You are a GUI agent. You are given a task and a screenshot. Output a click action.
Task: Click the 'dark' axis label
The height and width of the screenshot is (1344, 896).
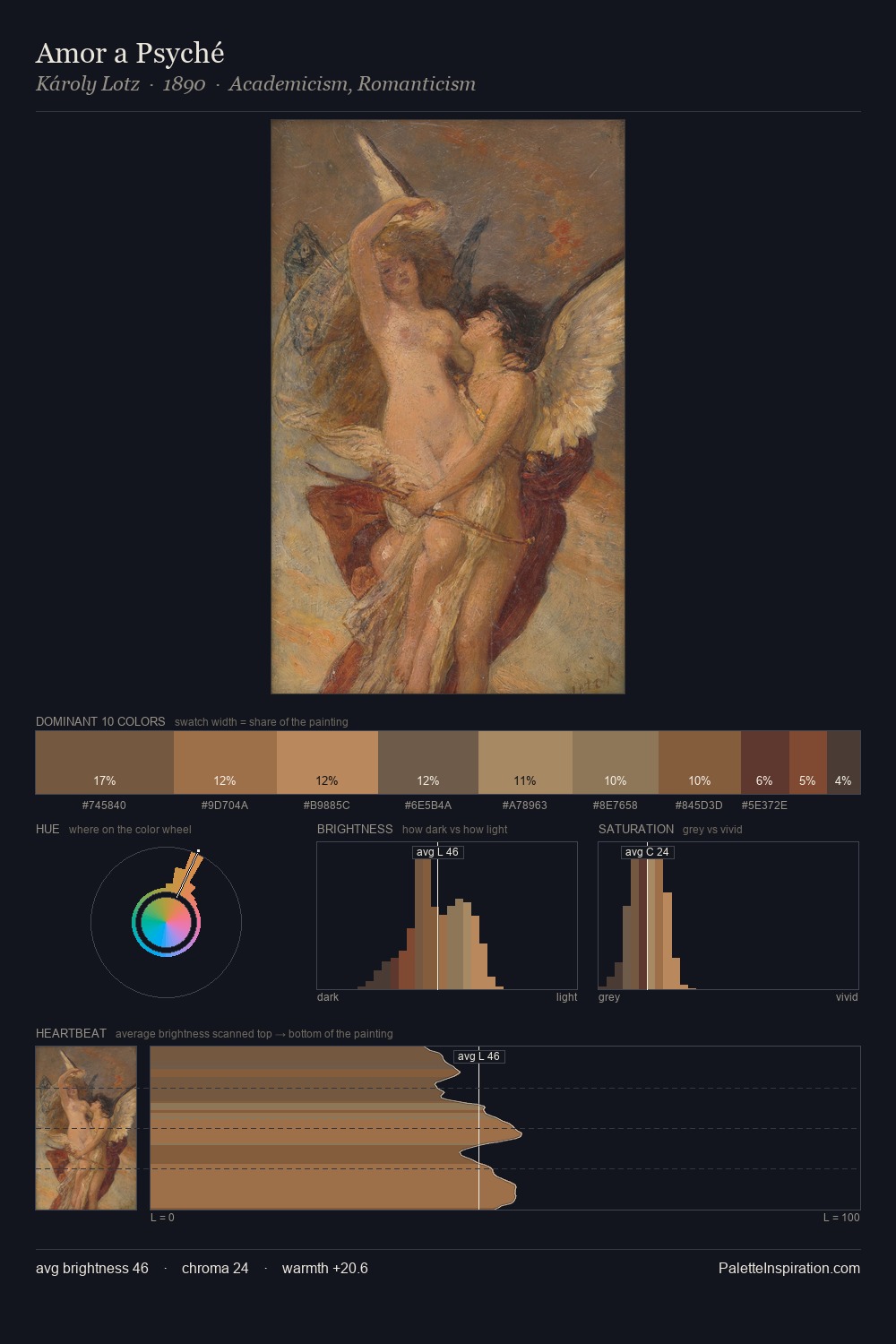(x=328, y=997)
